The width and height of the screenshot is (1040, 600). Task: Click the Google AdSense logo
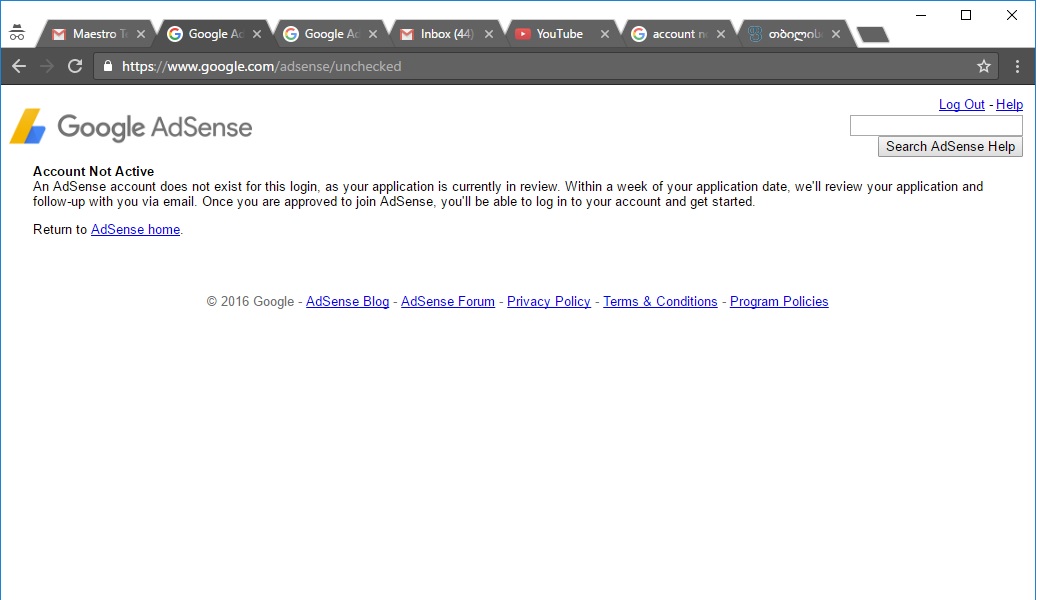click(x=131, y=127)
